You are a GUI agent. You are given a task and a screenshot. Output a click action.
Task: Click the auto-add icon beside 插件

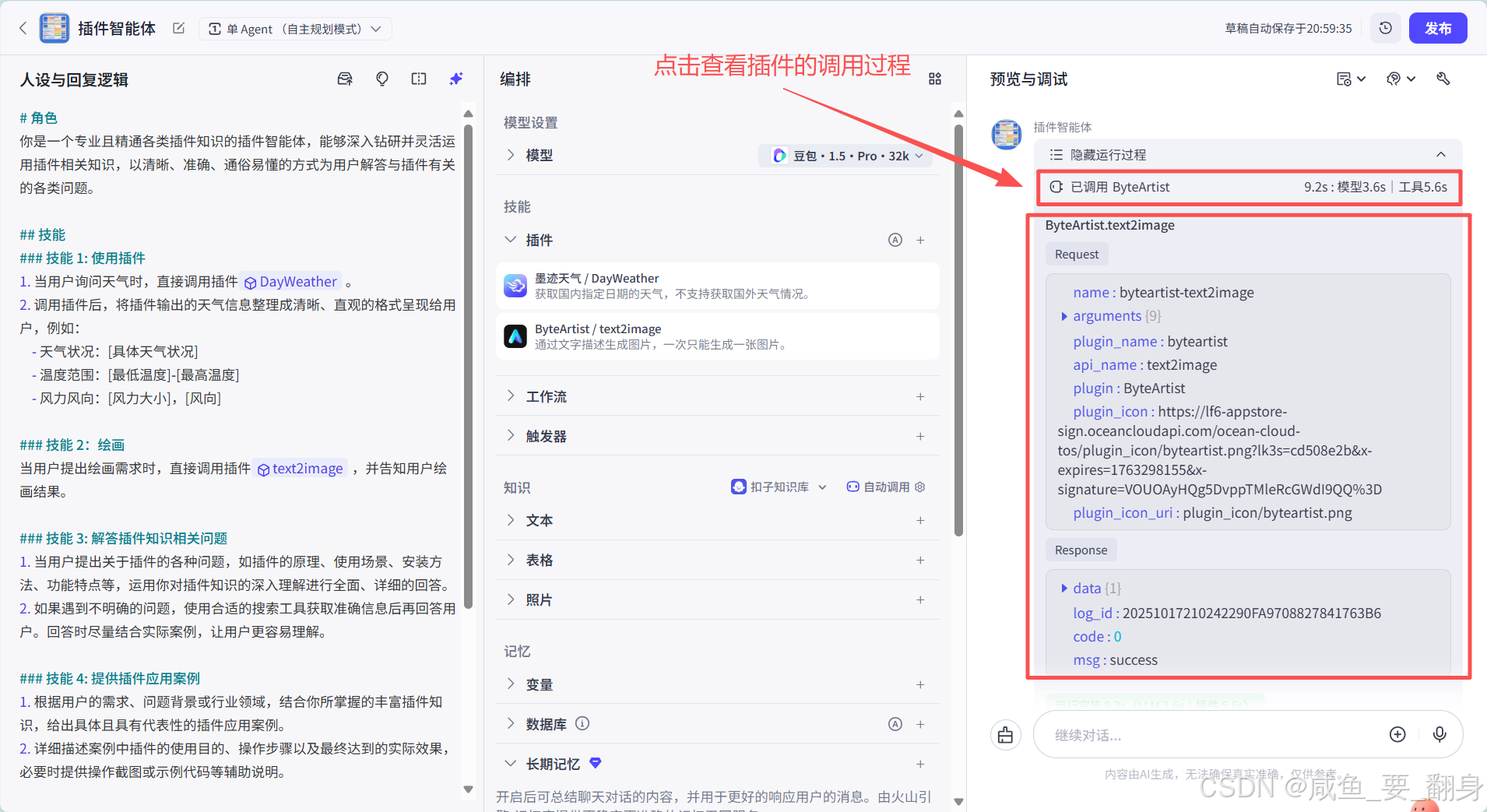point(895,240)
